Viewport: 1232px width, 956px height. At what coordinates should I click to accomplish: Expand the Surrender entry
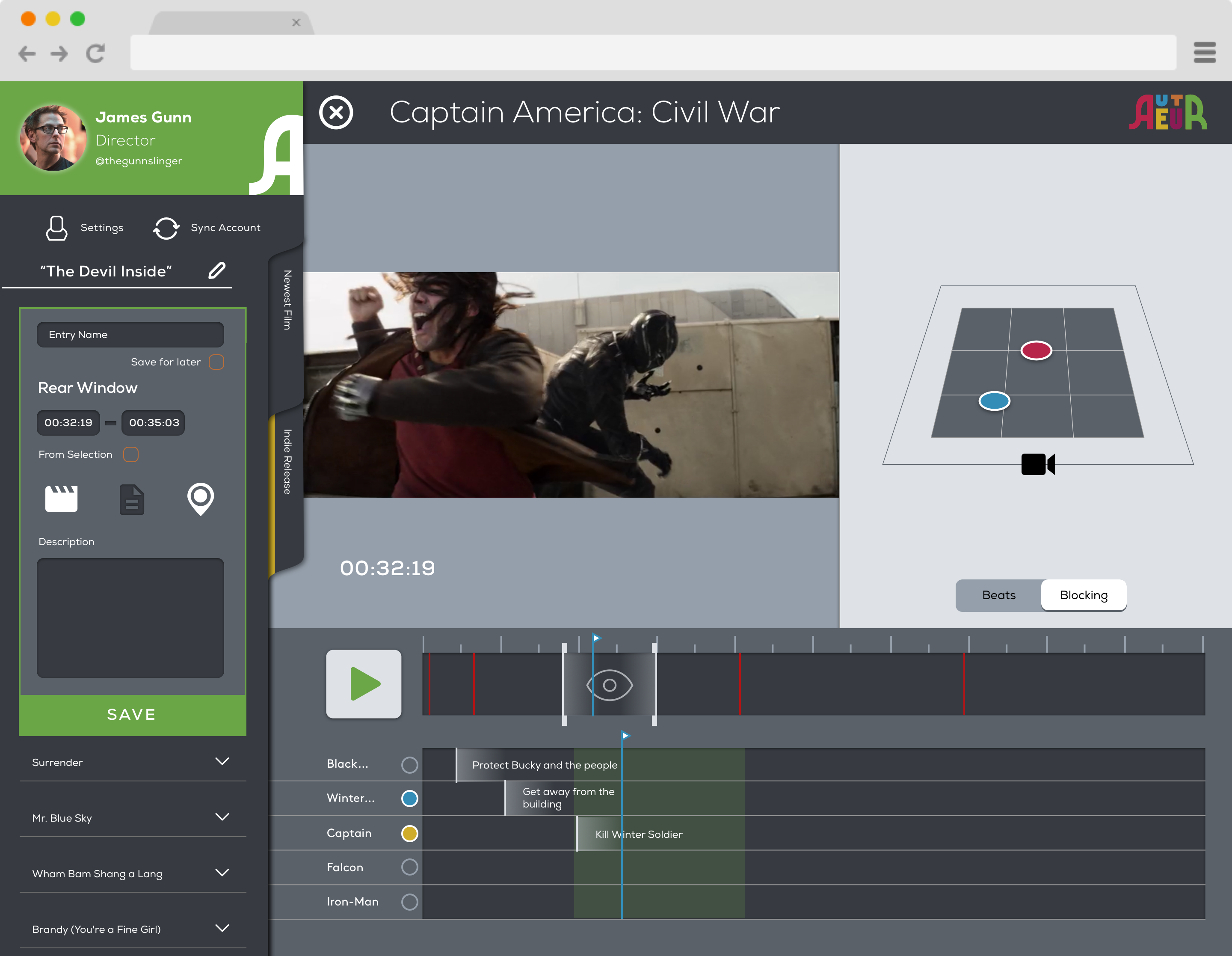pos(222,761)
